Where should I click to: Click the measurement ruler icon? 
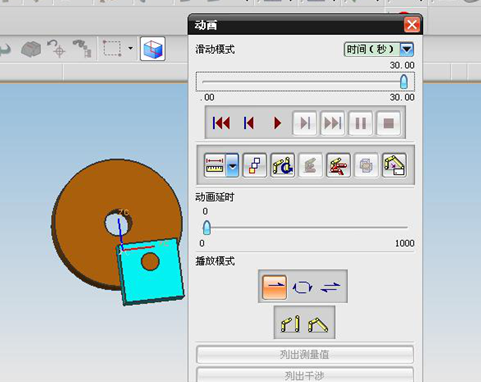click(215, 165)
